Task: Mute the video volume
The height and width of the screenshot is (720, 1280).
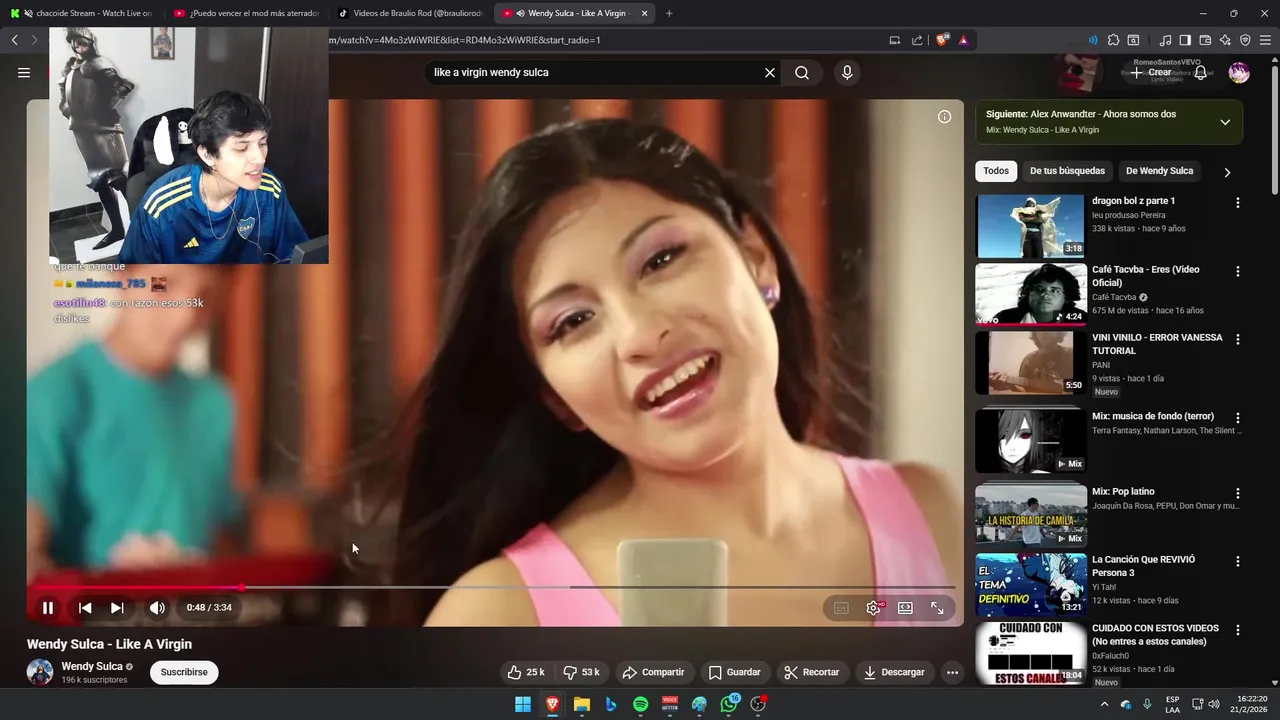Action: (x=157, y=608)
